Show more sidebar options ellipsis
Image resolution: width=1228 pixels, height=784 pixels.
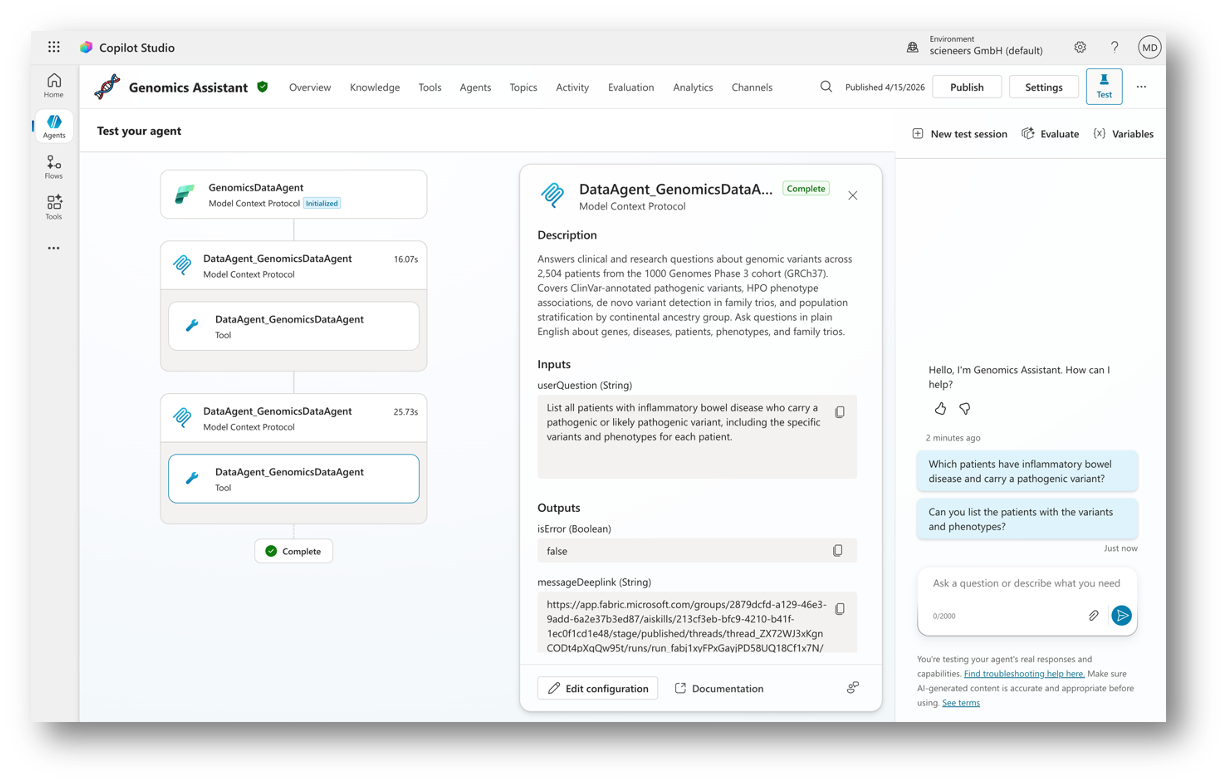[x=54, y=248]
